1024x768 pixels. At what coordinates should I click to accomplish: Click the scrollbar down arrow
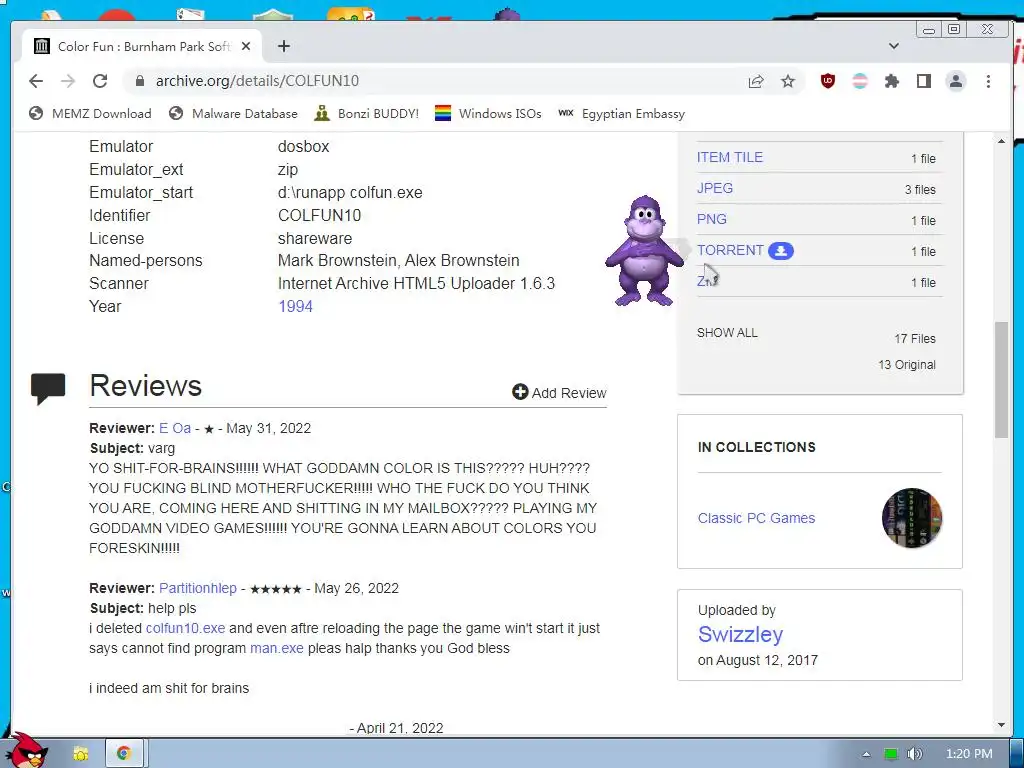coord(1001,725)
